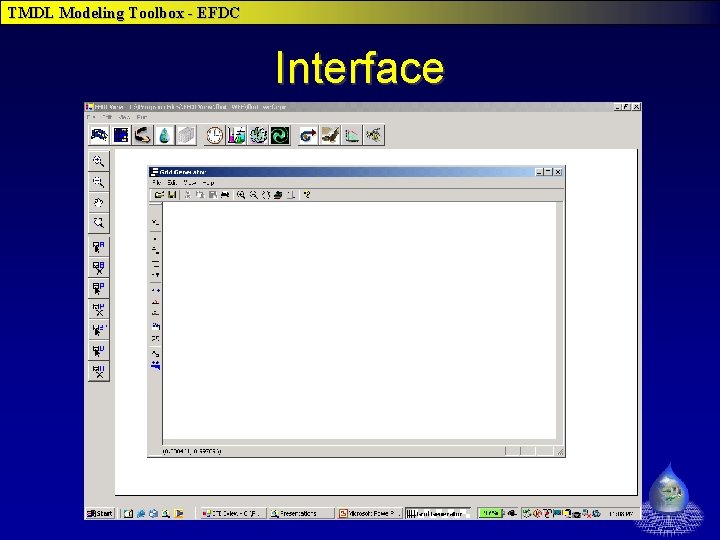Screen dimensions: 720x540
Task: Click the open folder icon in Grid Generator
Action: (x=159, y=195)
